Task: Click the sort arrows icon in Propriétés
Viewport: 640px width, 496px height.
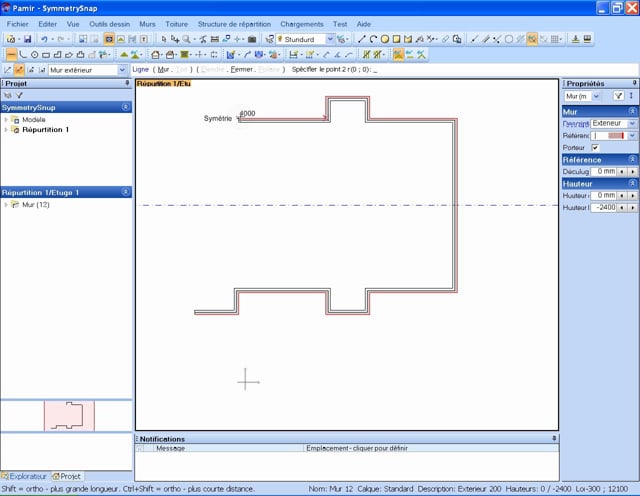Action: coord(631,96)
